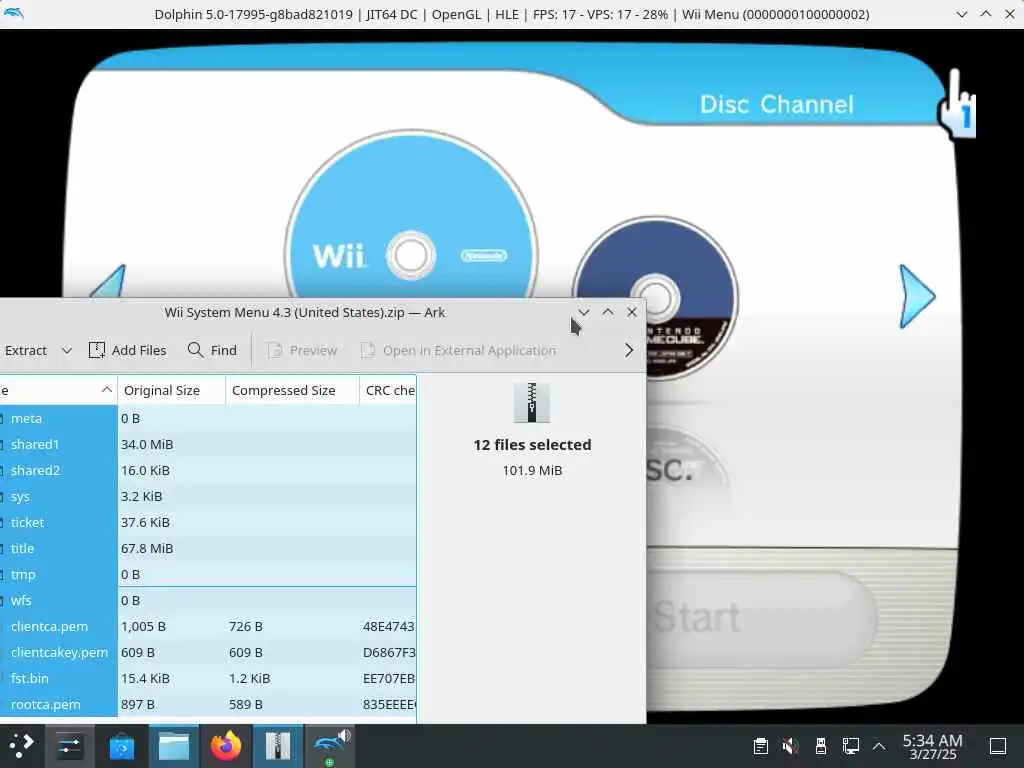Viewport: 1024px width, 768px height.
Task: Switch to Ark in taskbar
Action: (278, 745)
